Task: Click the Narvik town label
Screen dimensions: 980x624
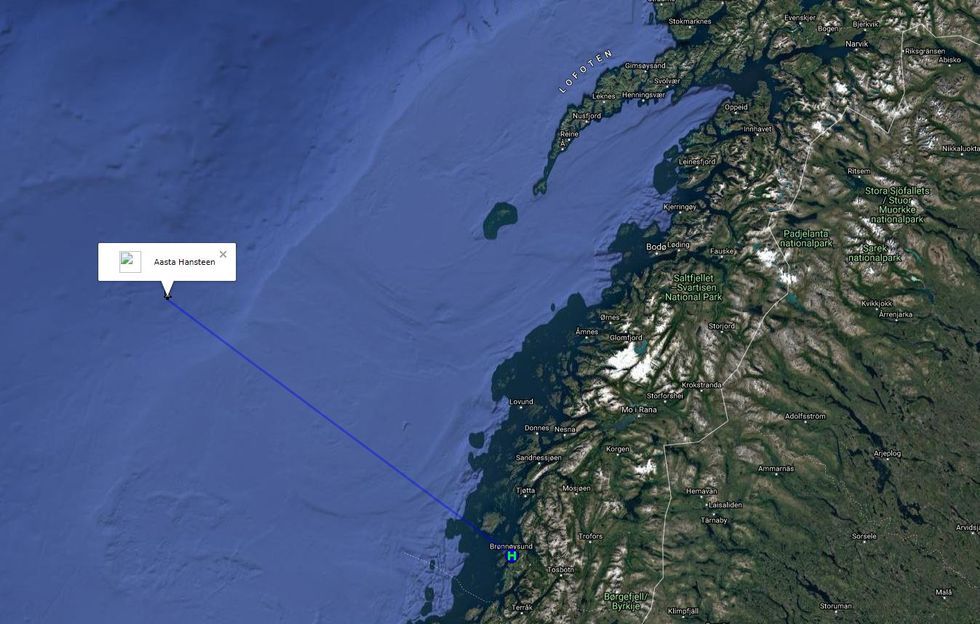Action: (856, 44)
